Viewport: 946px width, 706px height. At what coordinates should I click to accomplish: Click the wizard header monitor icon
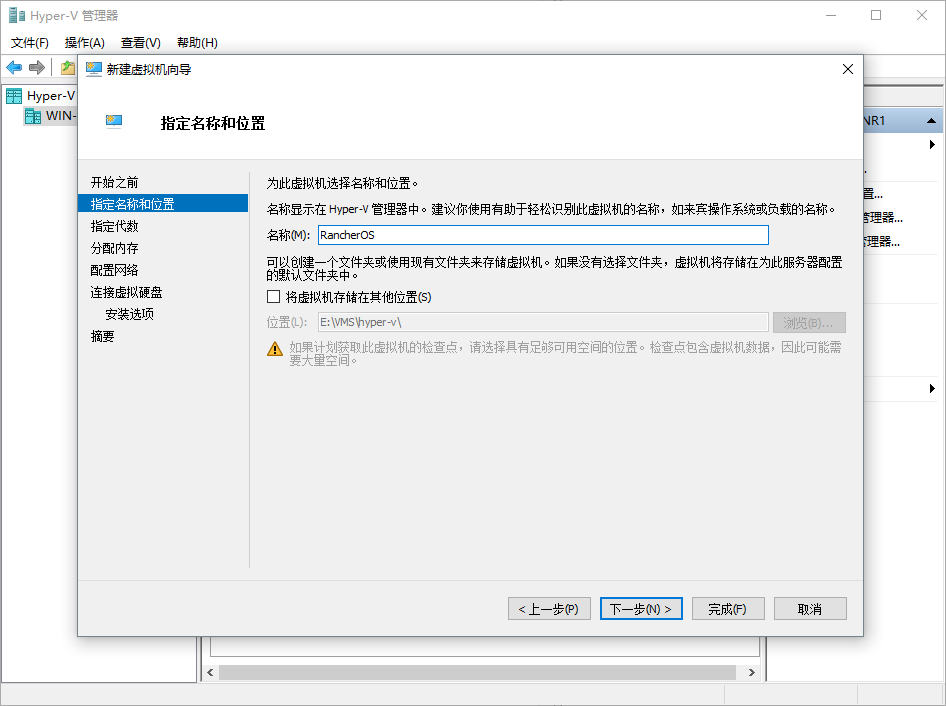tap(114, 121)
